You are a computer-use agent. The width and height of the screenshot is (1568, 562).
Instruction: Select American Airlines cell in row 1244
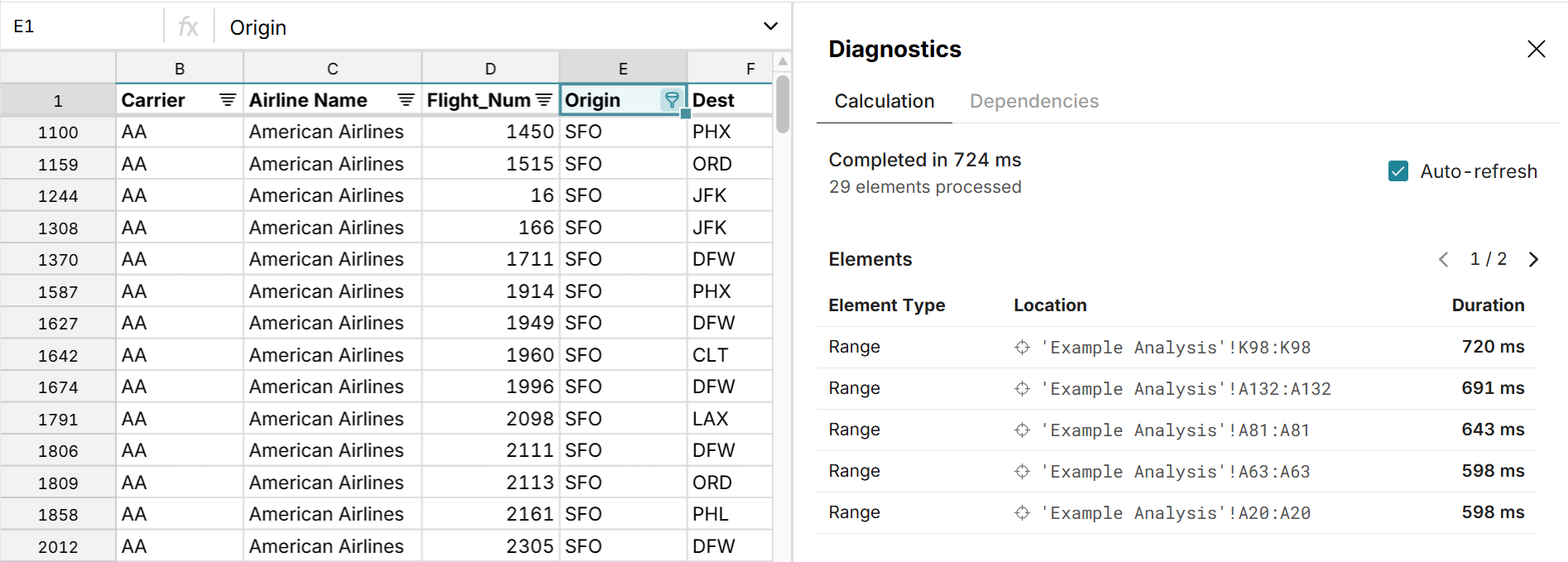(x=333, y=196)
